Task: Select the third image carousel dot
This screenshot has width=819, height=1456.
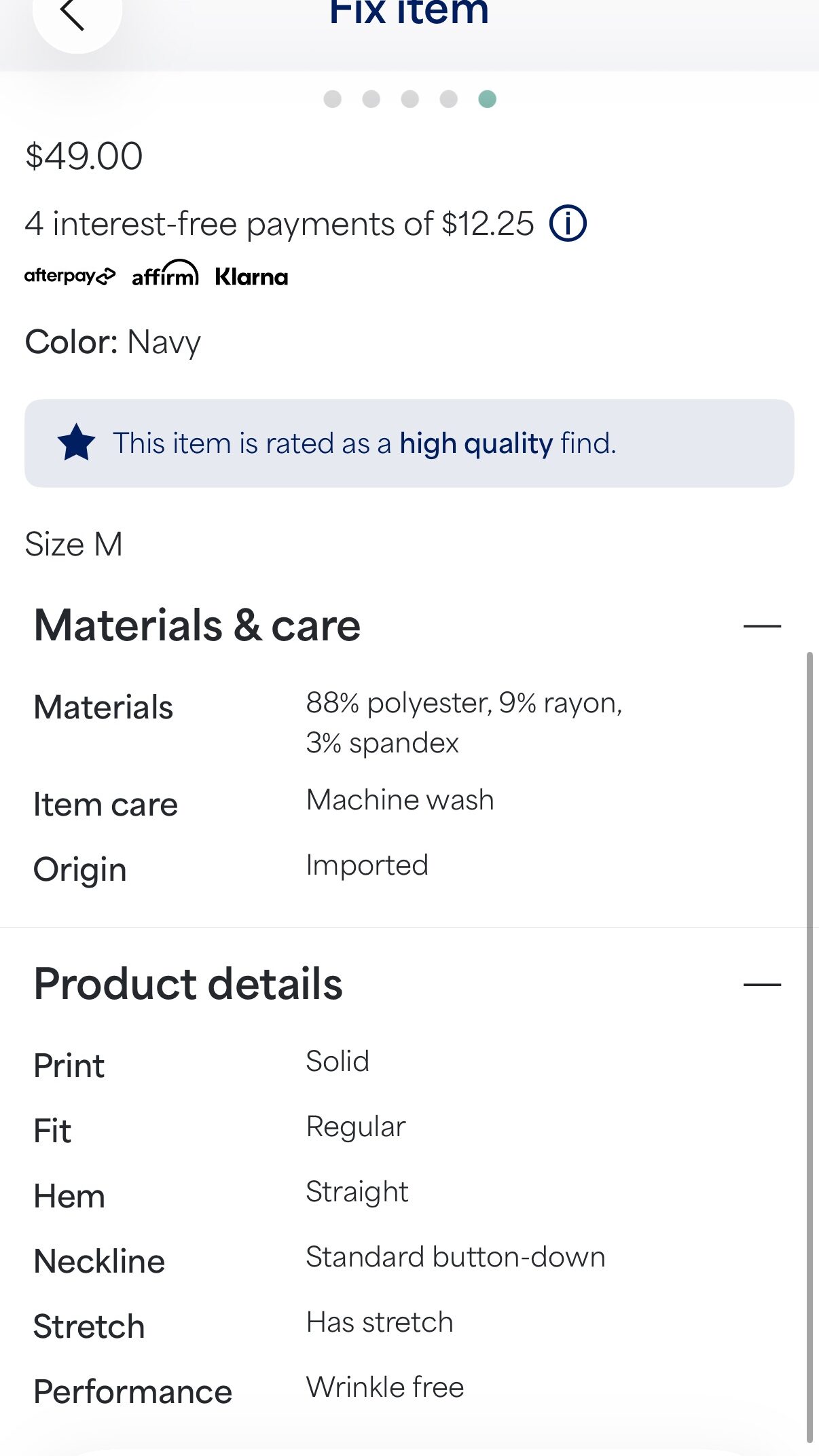Action: click(410, 99)
